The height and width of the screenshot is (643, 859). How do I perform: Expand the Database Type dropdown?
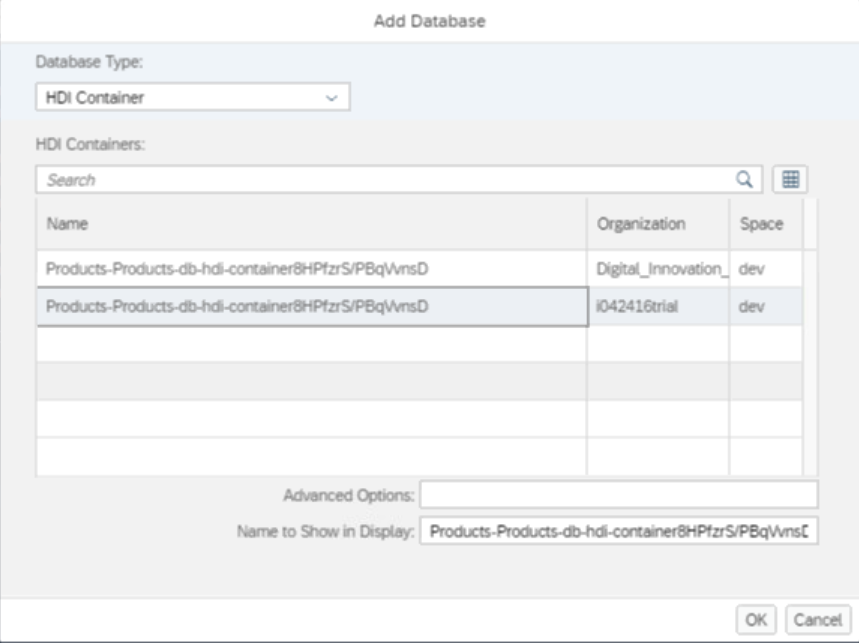click(193, 97)
